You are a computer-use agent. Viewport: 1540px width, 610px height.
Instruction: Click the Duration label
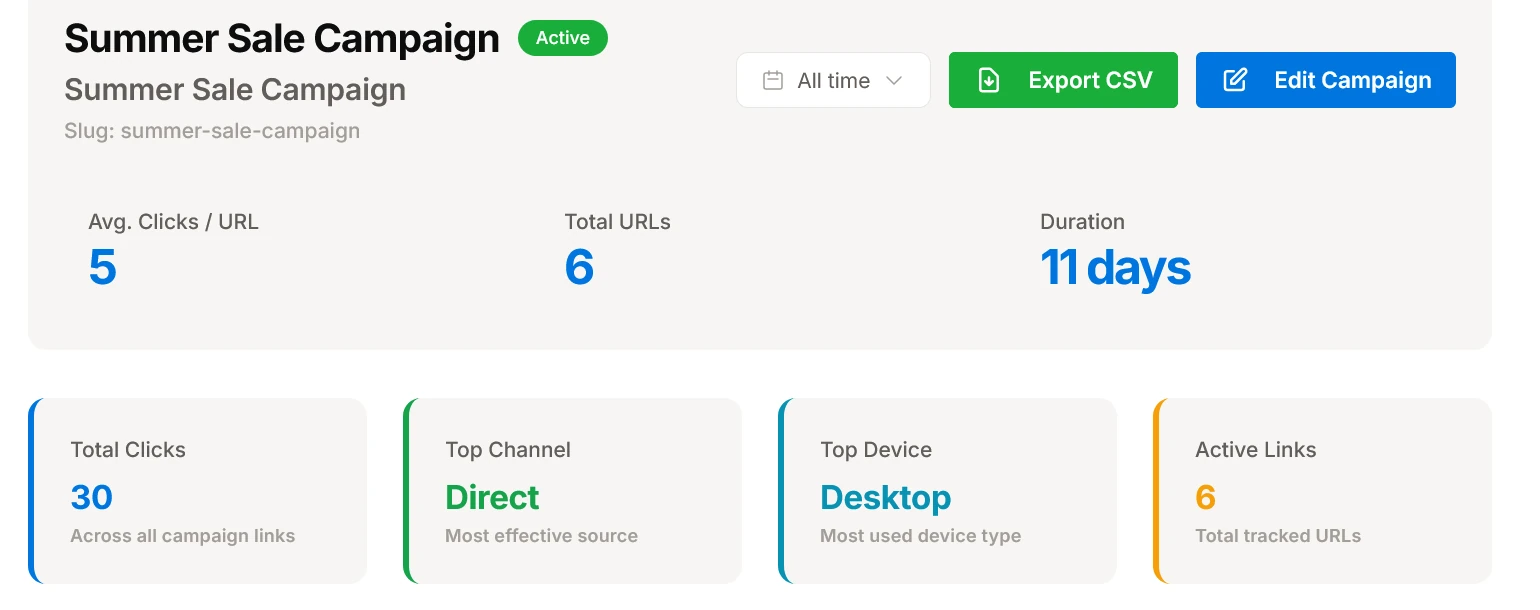click(1082, 222)
